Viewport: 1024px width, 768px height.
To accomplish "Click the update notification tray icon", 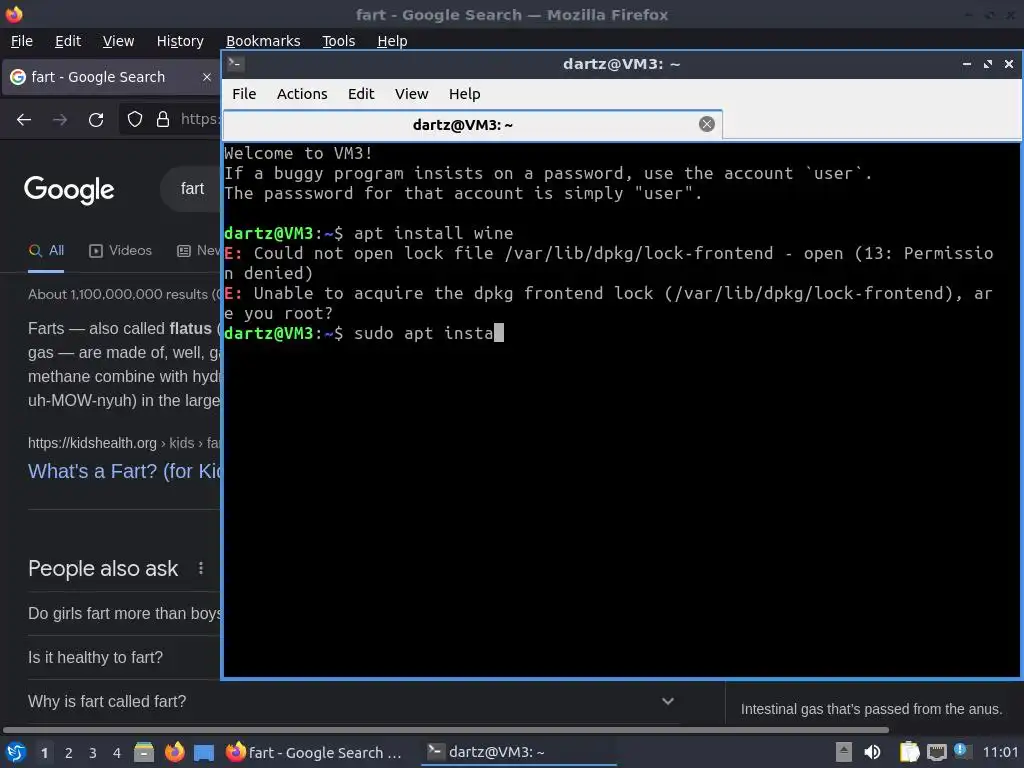I will tap(961, 751).
